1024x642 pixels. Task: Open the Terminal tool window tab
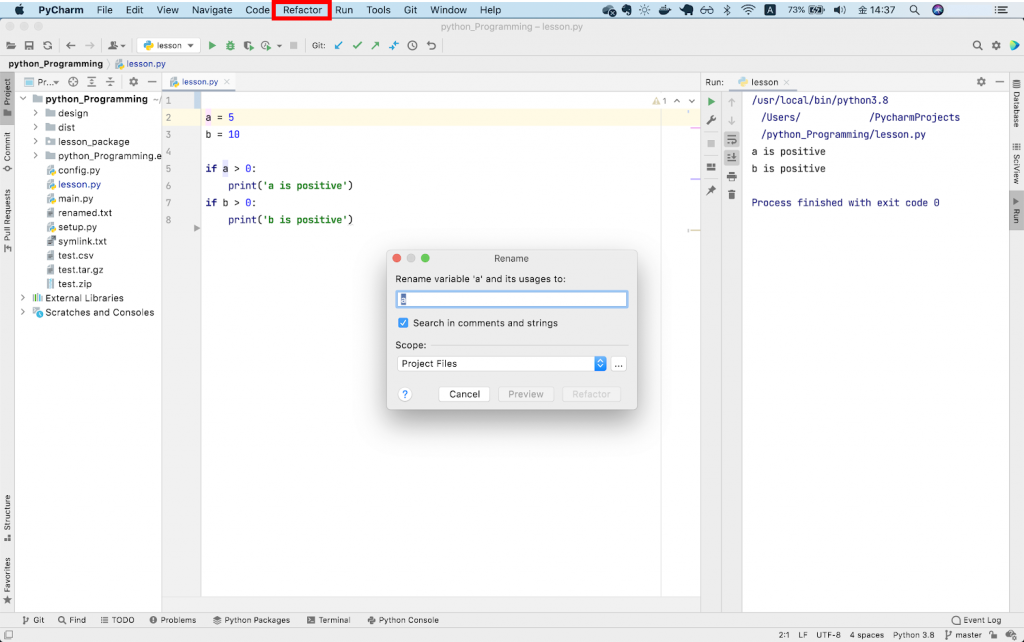point(328,620)
